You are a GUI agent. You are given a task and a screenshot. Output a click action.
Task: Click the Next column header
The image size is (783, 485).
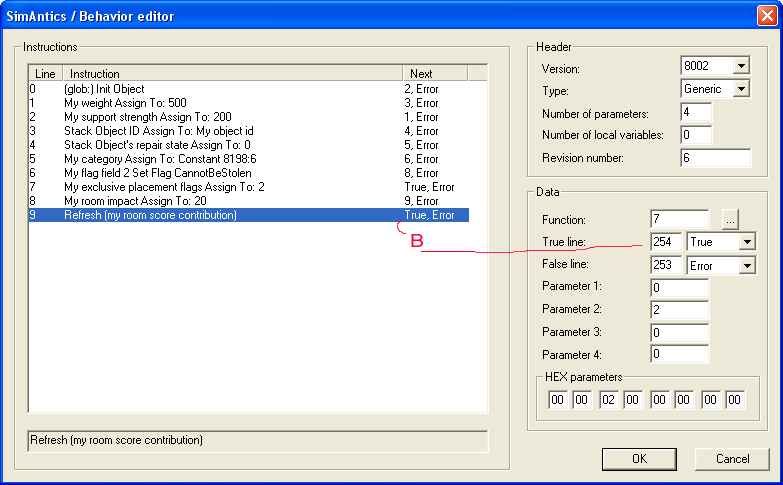click(435, 73)
